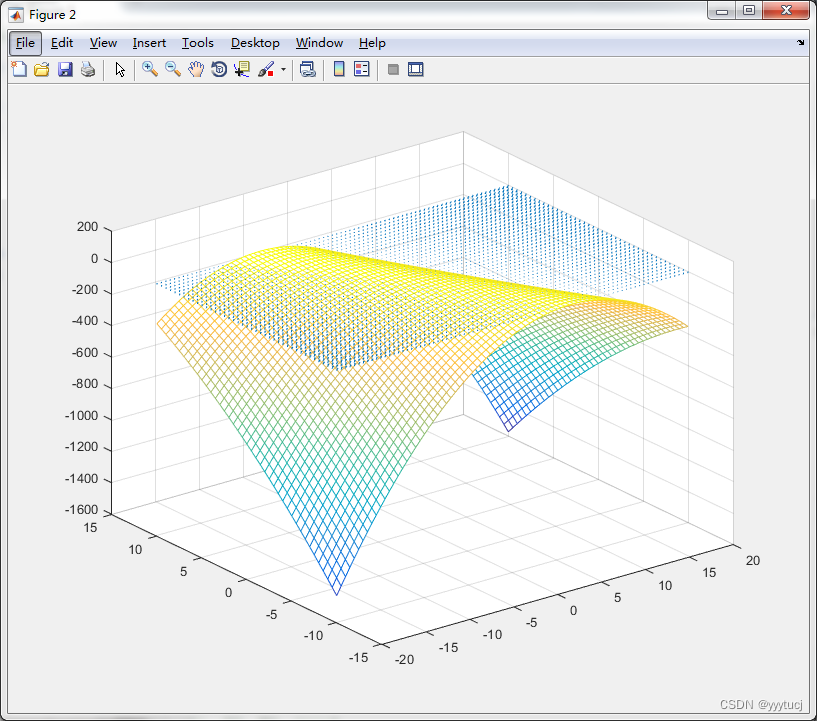817x721 pixels.
Task: Open the Tools menu
Action: tap(197, 43)
